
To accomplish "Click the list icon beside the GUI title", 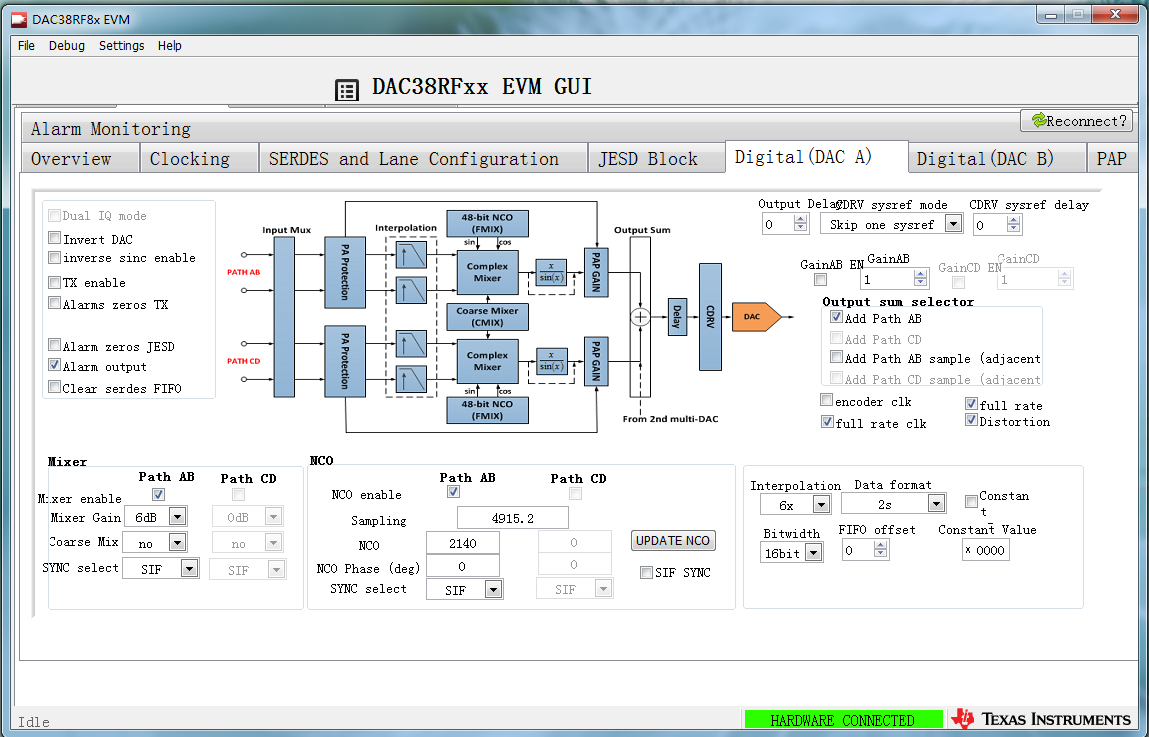I will (x=347, y=90).
